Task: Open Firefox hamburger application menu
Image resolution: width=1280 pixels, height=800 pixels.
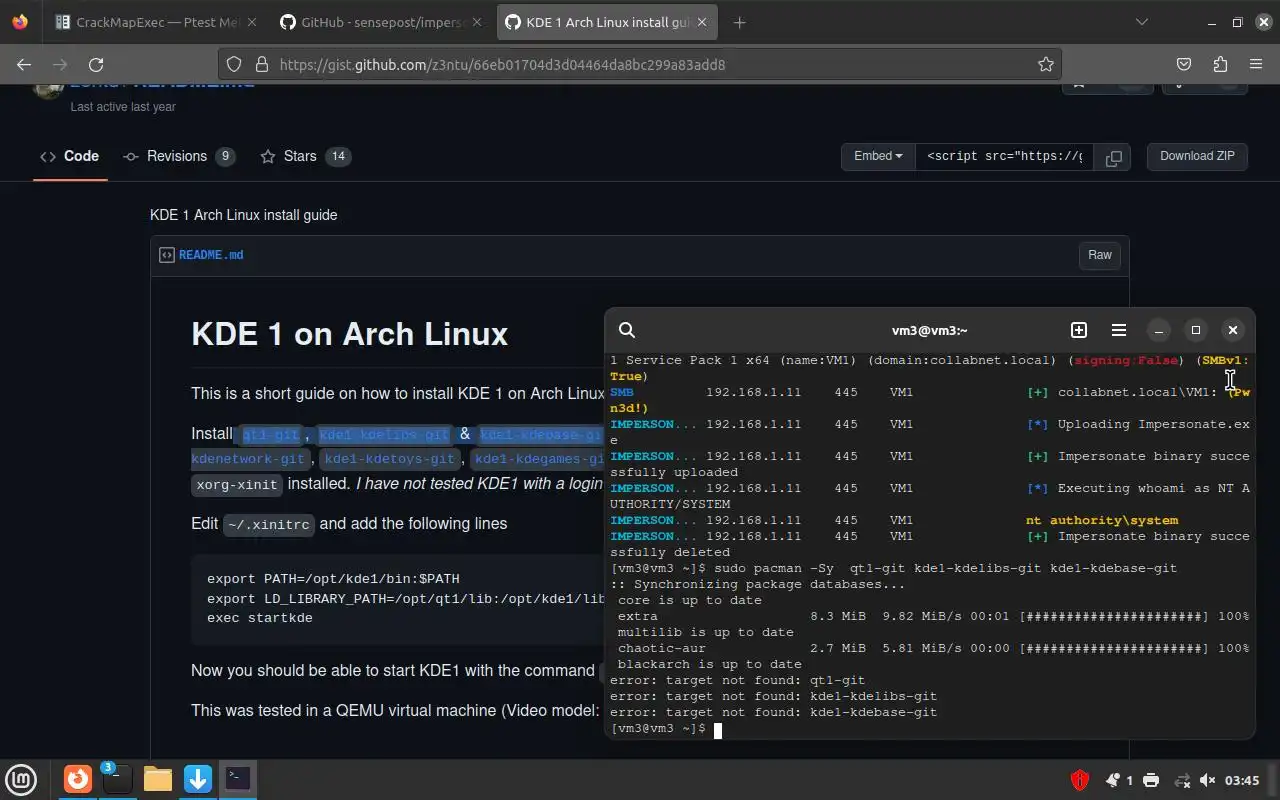Action: click(1256, 64)
